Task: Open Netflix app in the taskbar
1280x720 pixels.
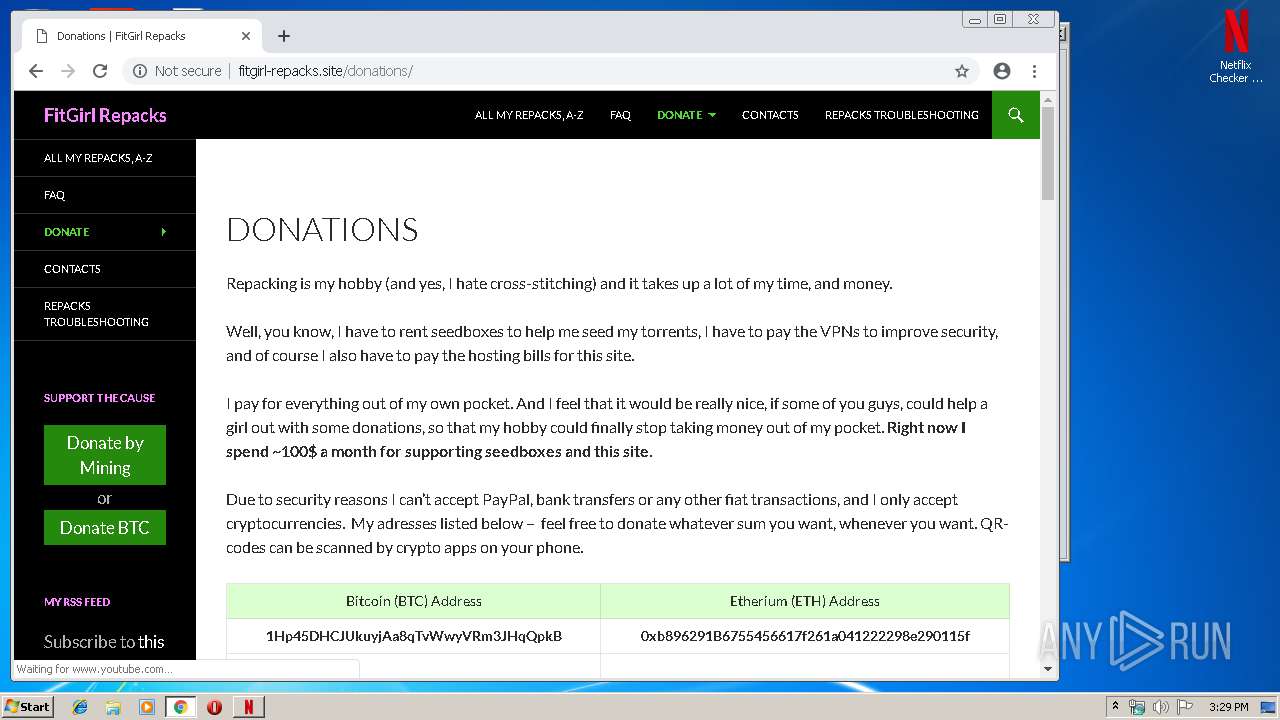Action: pyautogui.click(x=248, y=707)
